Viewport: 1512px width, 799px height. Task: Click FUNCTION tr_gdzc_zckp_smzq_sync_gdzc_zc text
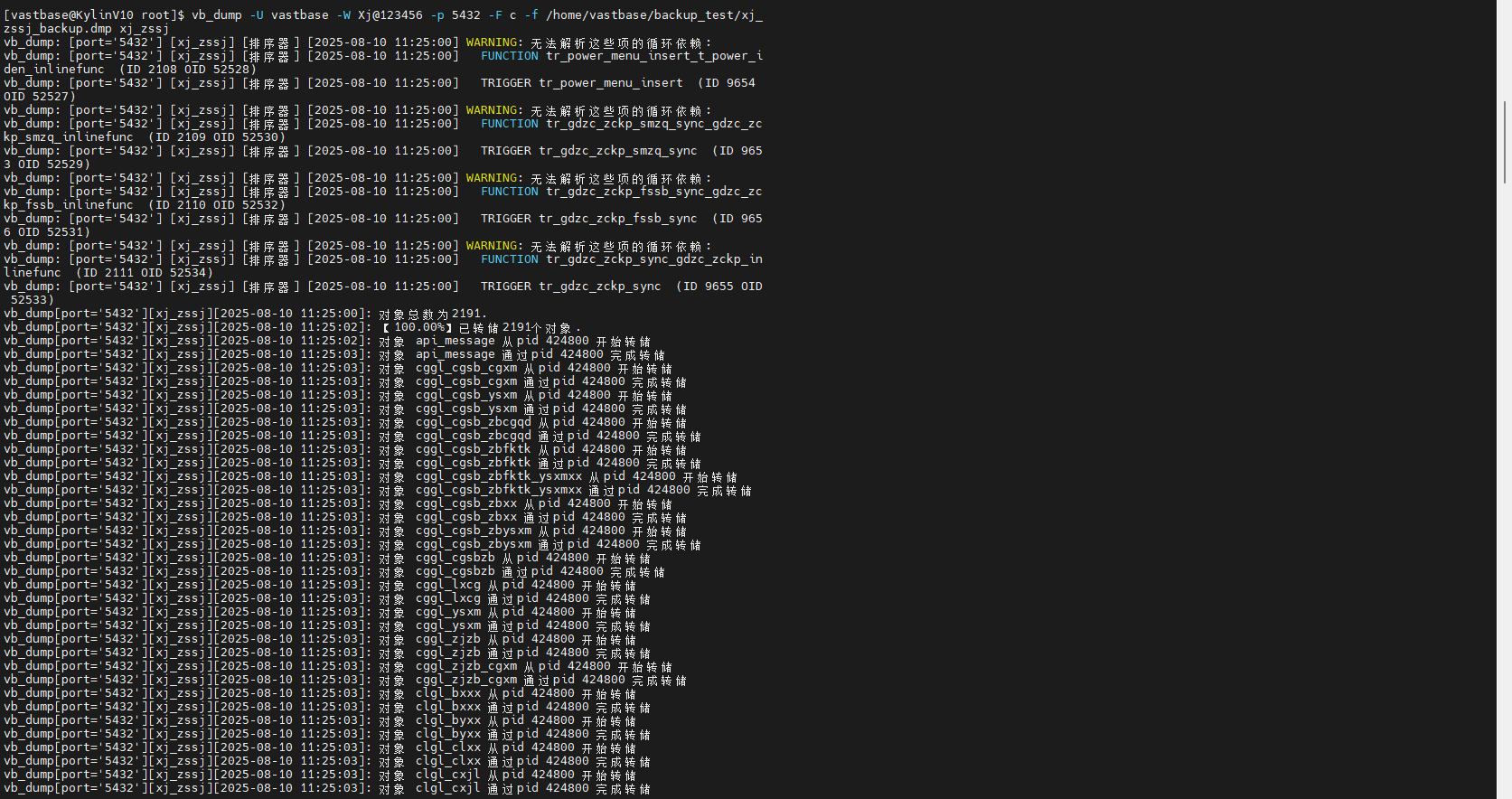(621, 124)
